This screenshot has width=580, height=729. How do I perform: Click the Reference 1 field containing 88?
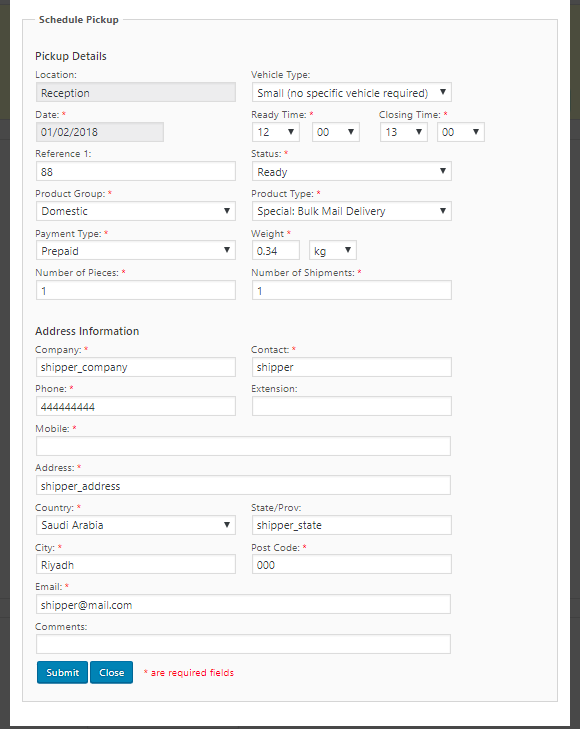pyautogui.click(x=136, y=172)
